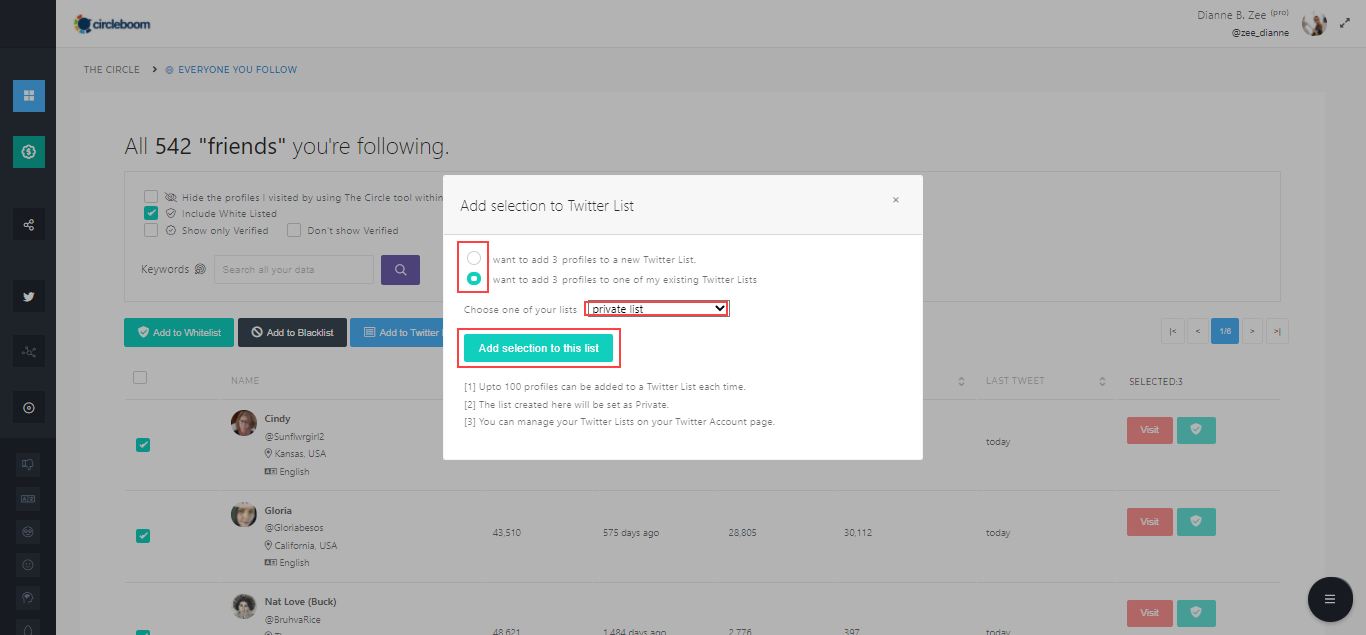Screen dimensions: 1366x635
Task: Click Gloria's 43,510 count cell
Action: click(x=507, y=533)
